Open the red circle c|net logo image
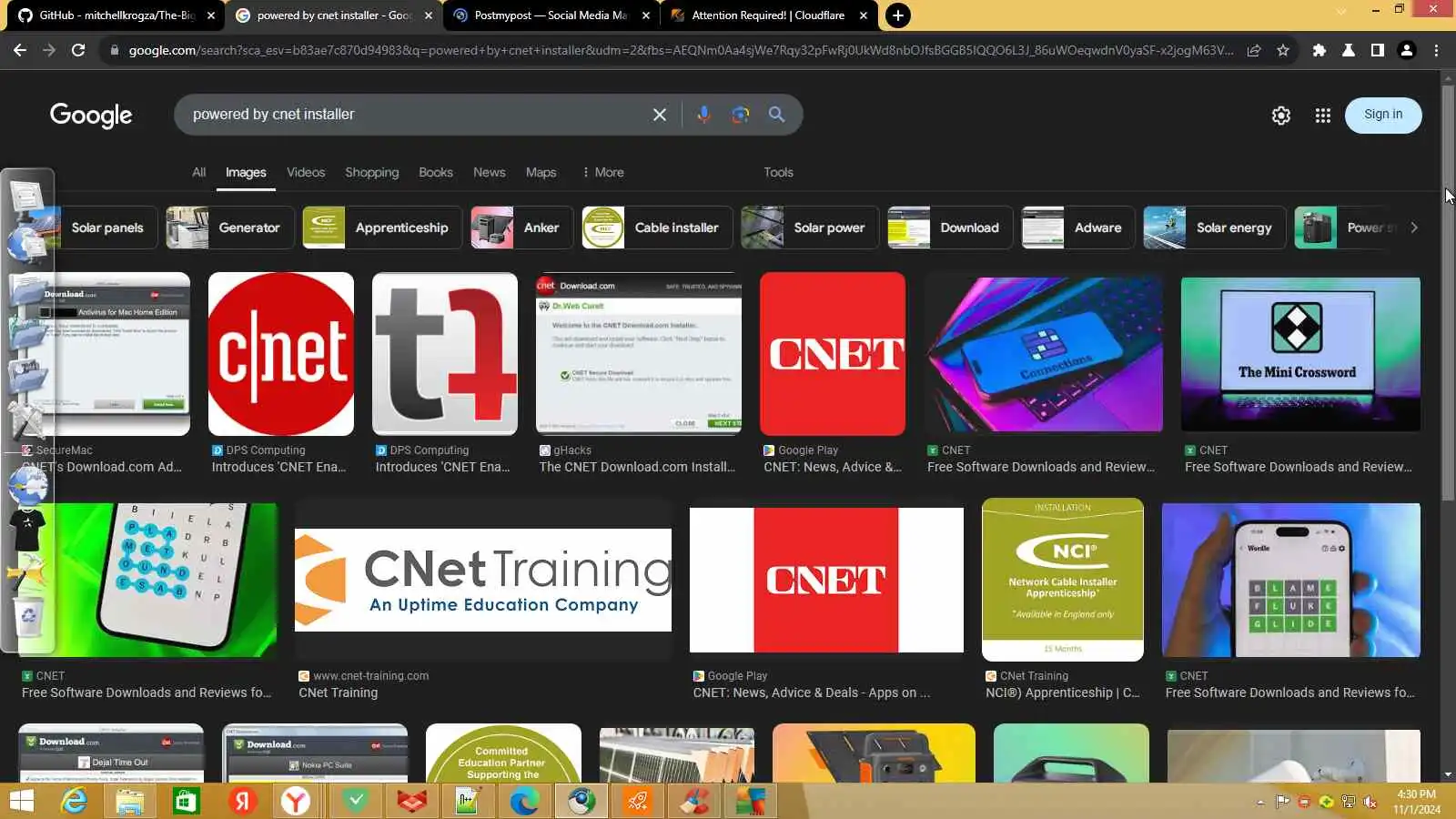 [281, 354]
